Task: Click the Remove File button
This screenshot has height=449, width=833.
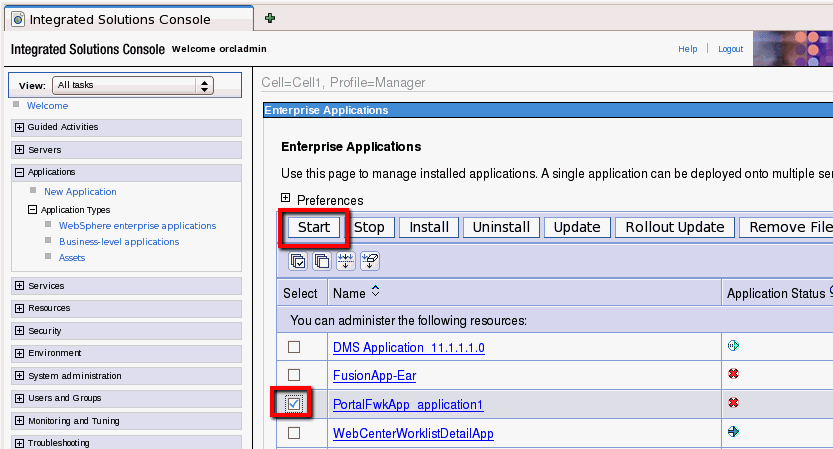Action: (x=788, y=227)
